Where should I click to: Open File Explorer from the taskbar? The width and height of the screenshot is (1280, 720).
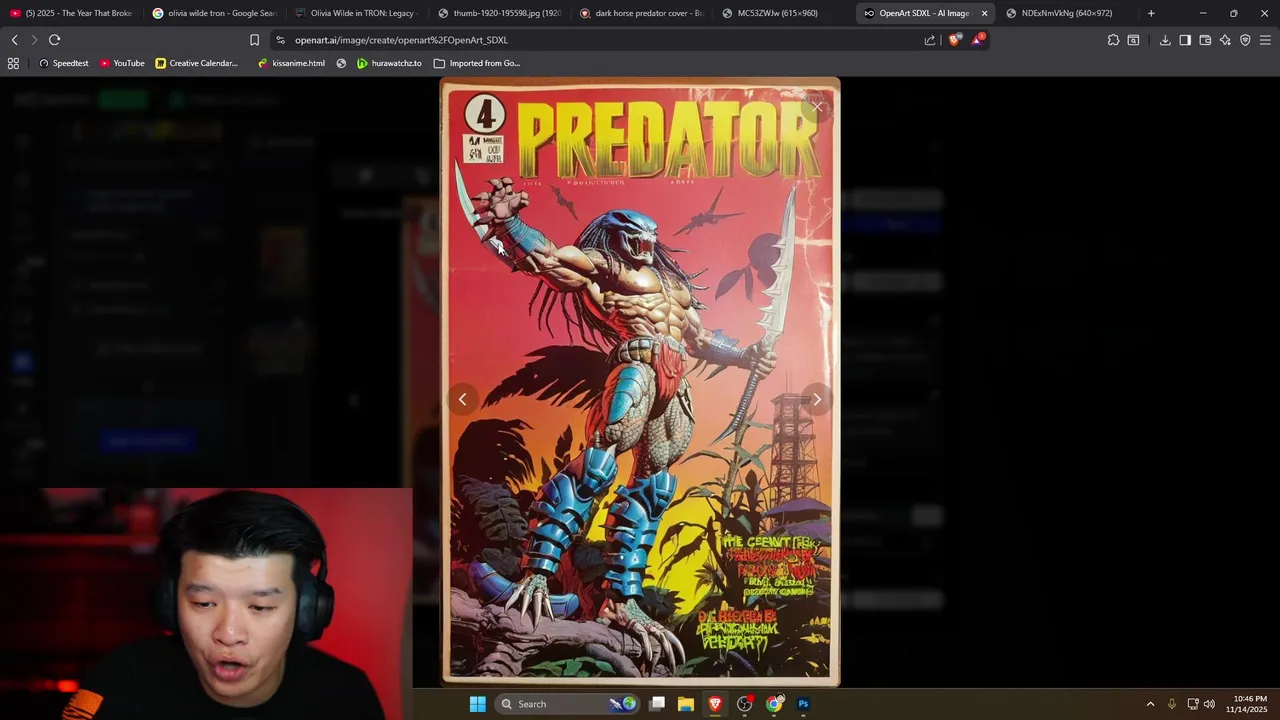686,704
